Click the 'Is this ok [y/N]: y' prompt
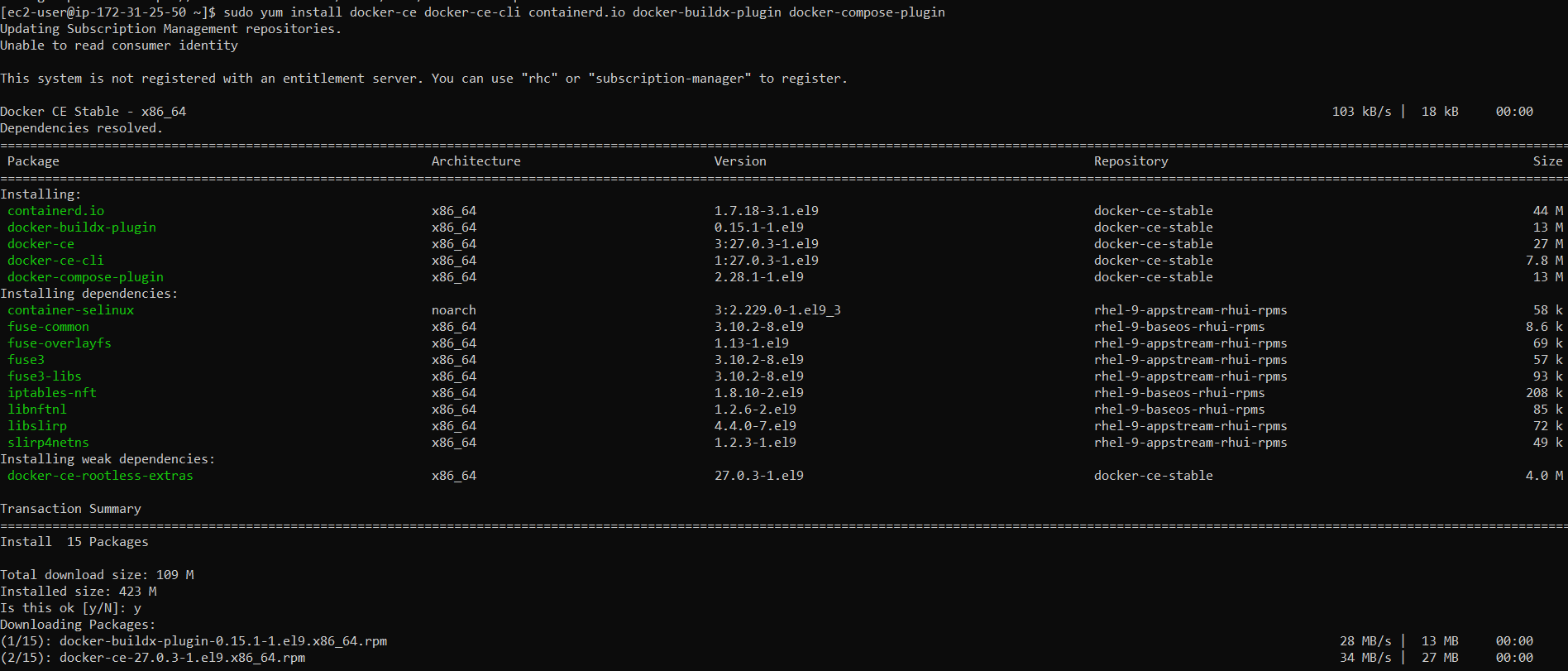This screenshot has width=1568, height=671. [70, 608]
